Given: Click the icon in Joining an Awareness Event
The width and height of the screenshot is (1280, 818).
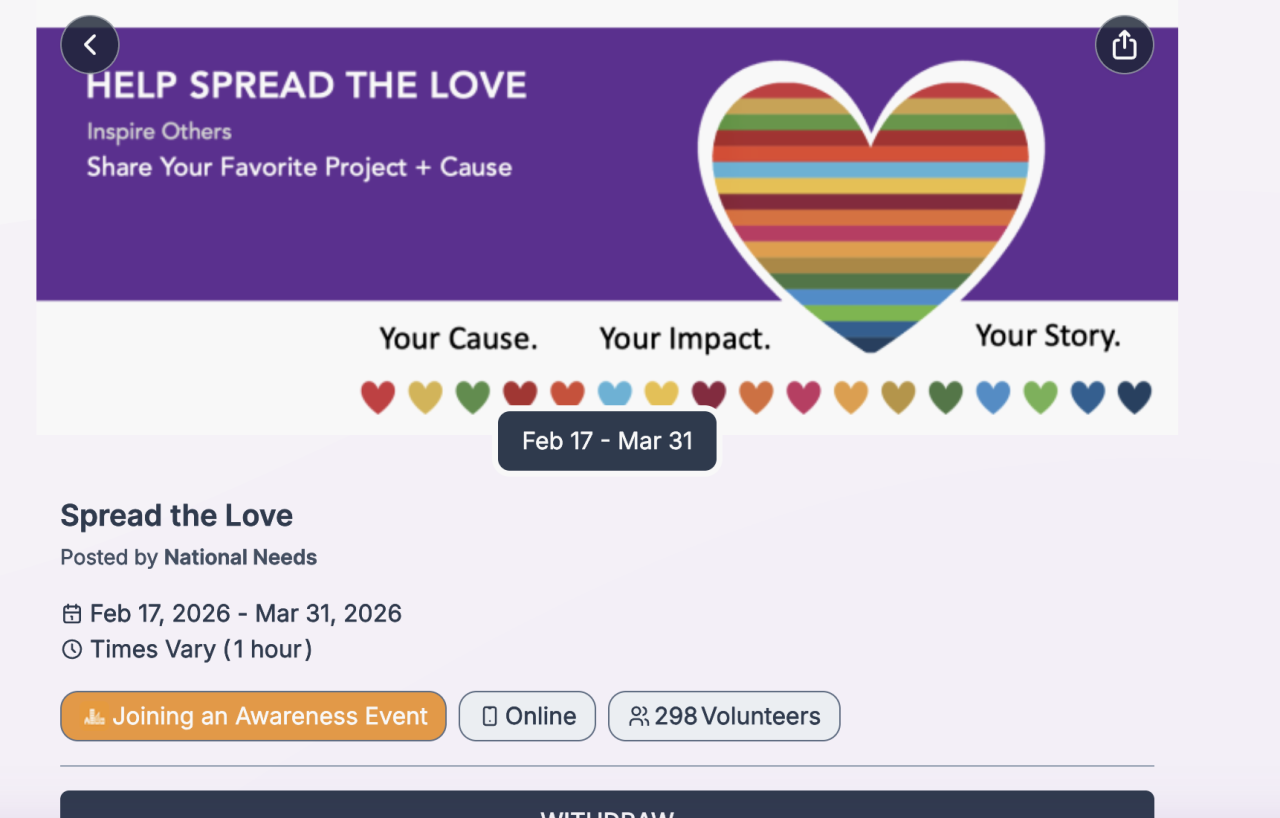Looking at the screenshot, I should tap(95, 717).
